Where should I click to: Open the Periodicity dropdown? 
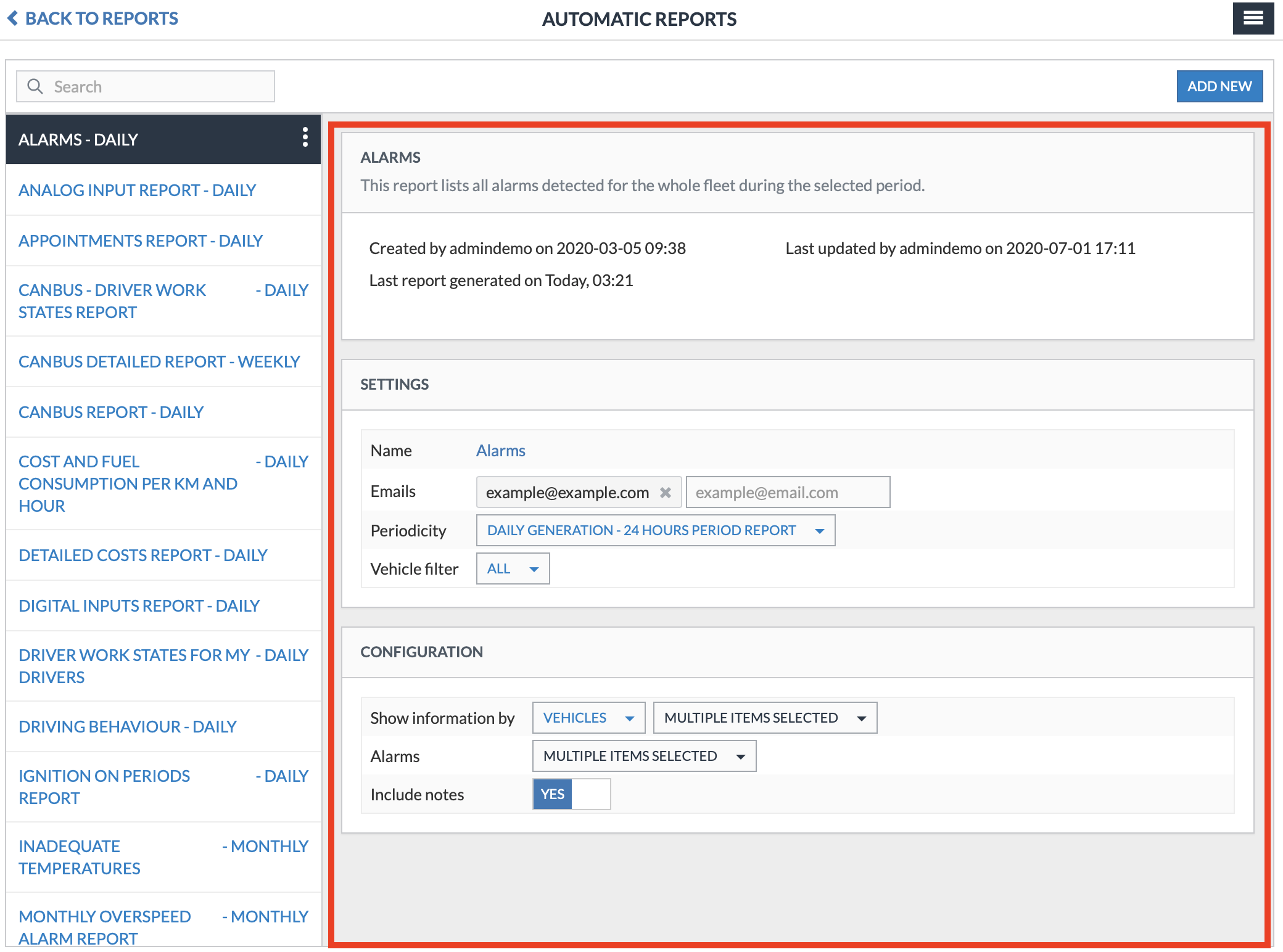(x=656, y=530)
